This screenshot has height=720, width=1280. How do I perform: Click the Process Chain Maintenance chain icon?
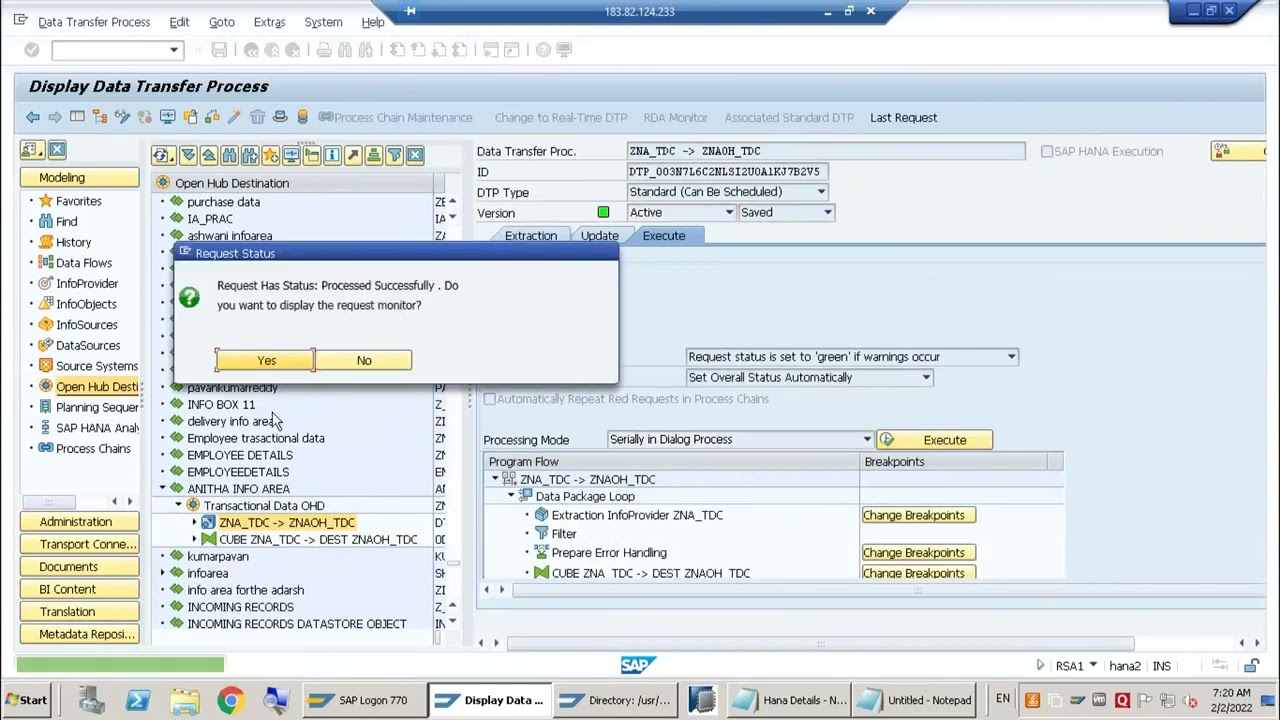tap(325, 118)
